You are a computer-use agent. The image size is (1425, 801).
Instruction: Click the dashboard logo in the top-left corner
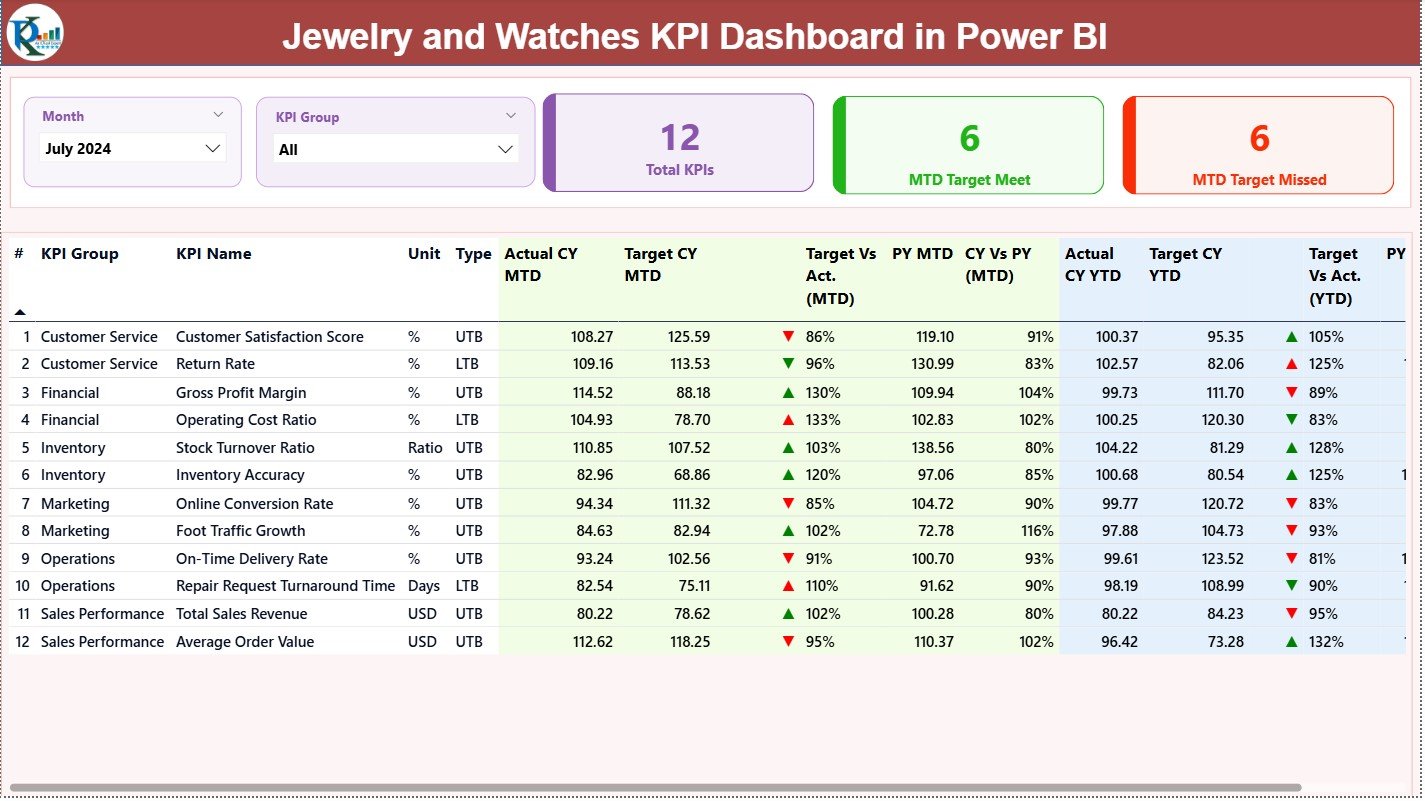[x=33, y=35]
